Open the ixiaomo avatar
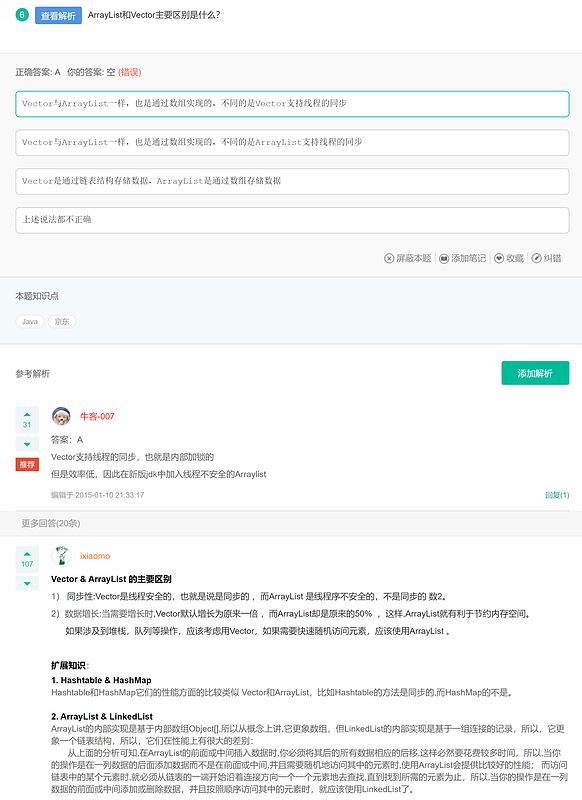 click(61, 556)
